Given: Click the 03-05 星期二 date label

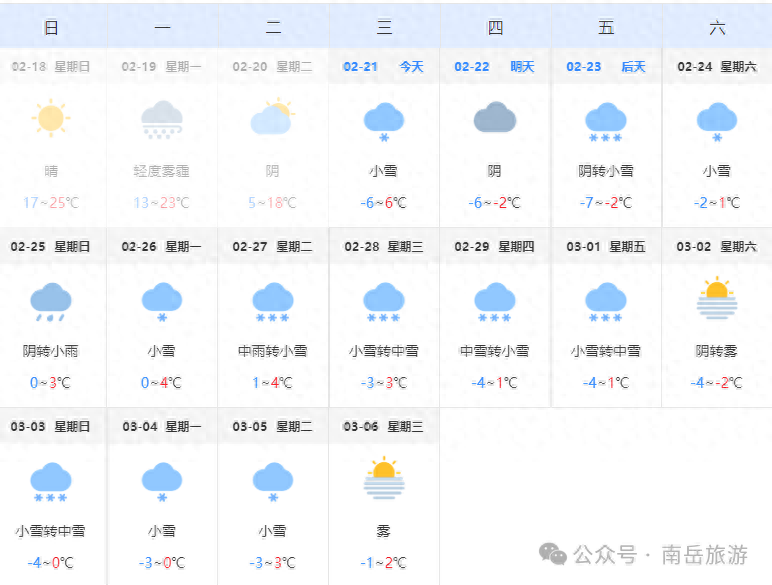Looking at the screenshot, I should click(273, 426).
